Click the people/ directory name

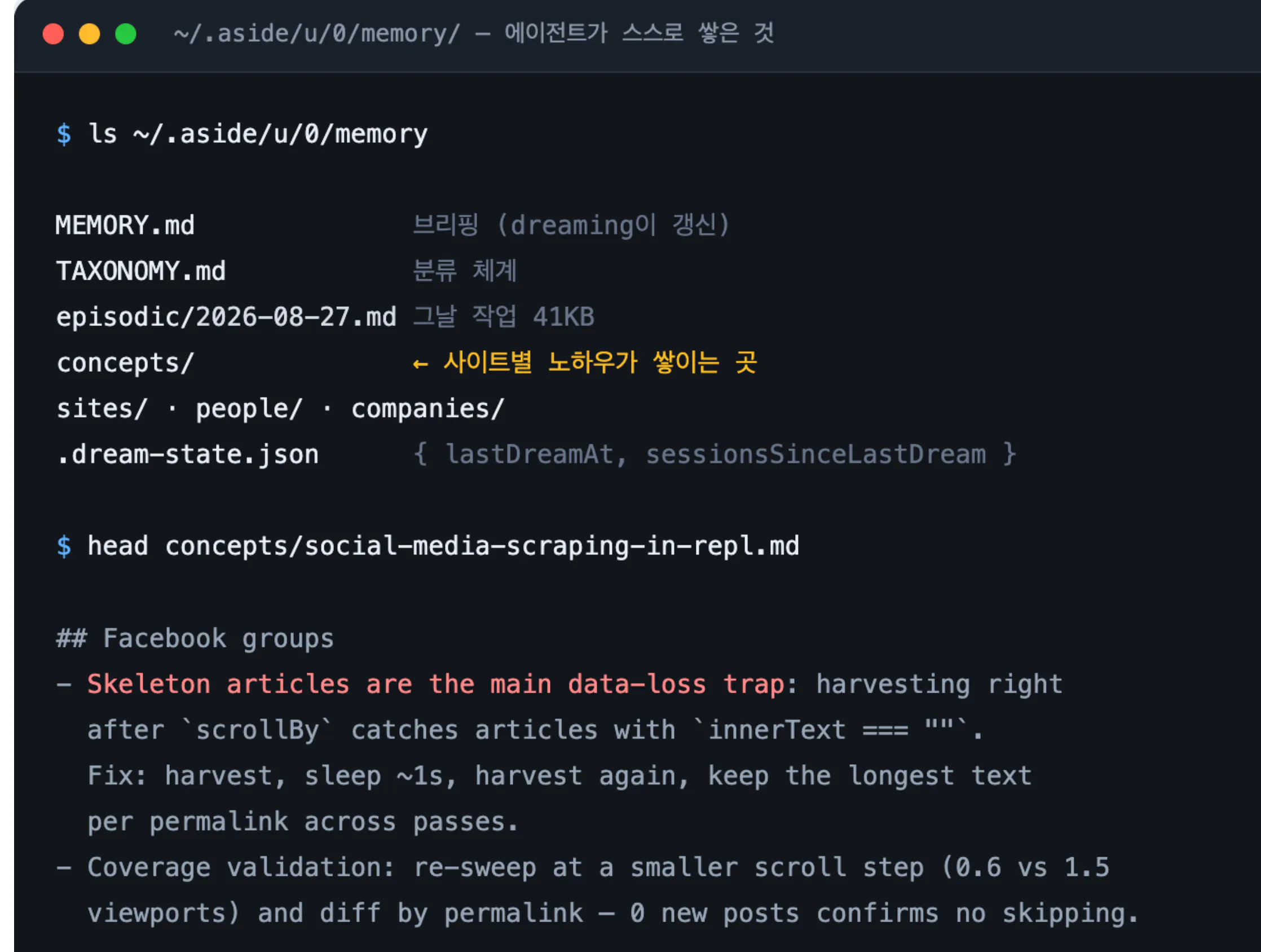pos(249,409)
